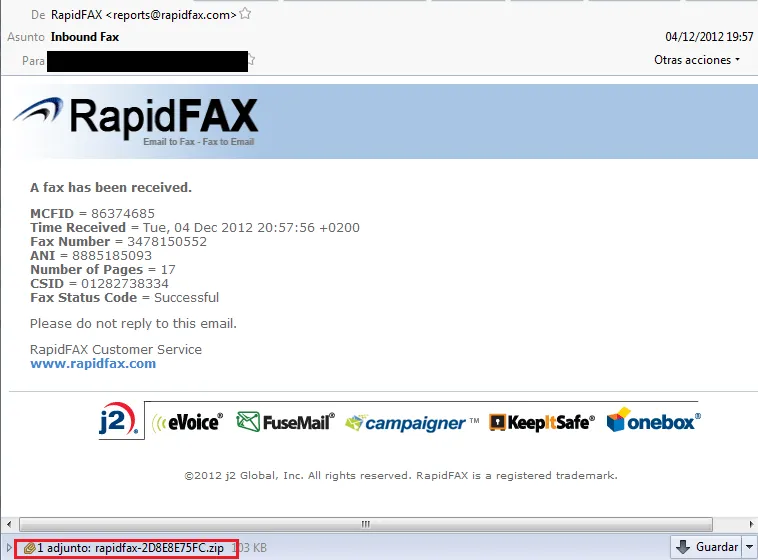Click the eVoice logo

pos(188,422)
